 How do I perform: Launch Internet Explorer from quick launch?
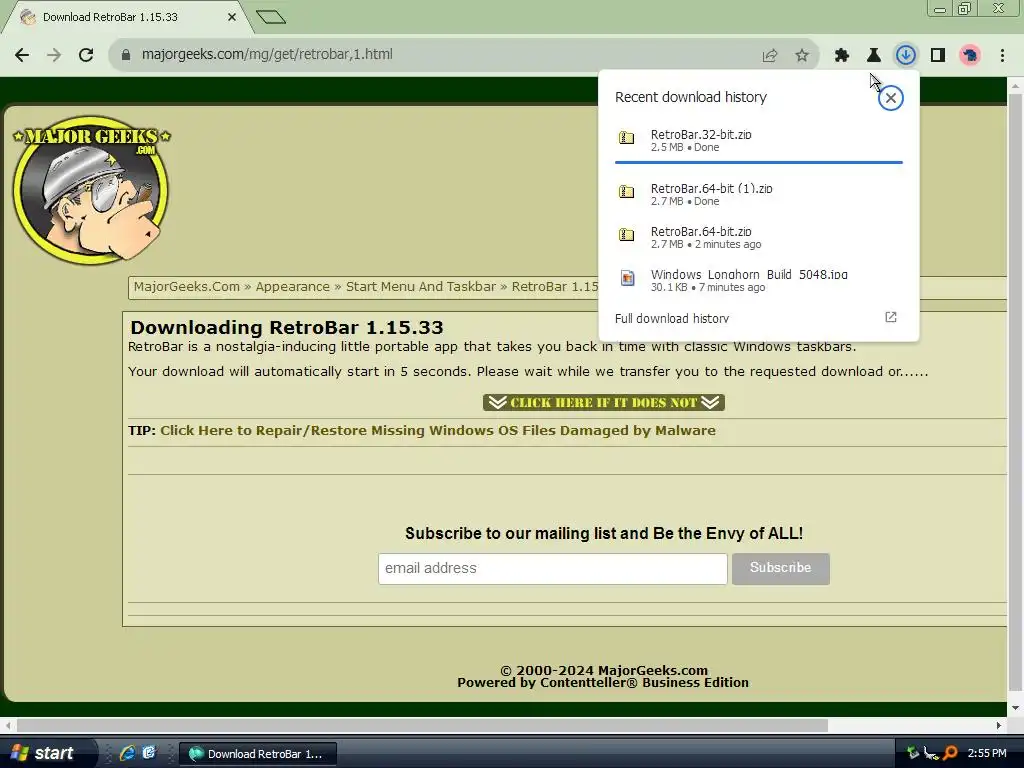click(127, 753)
